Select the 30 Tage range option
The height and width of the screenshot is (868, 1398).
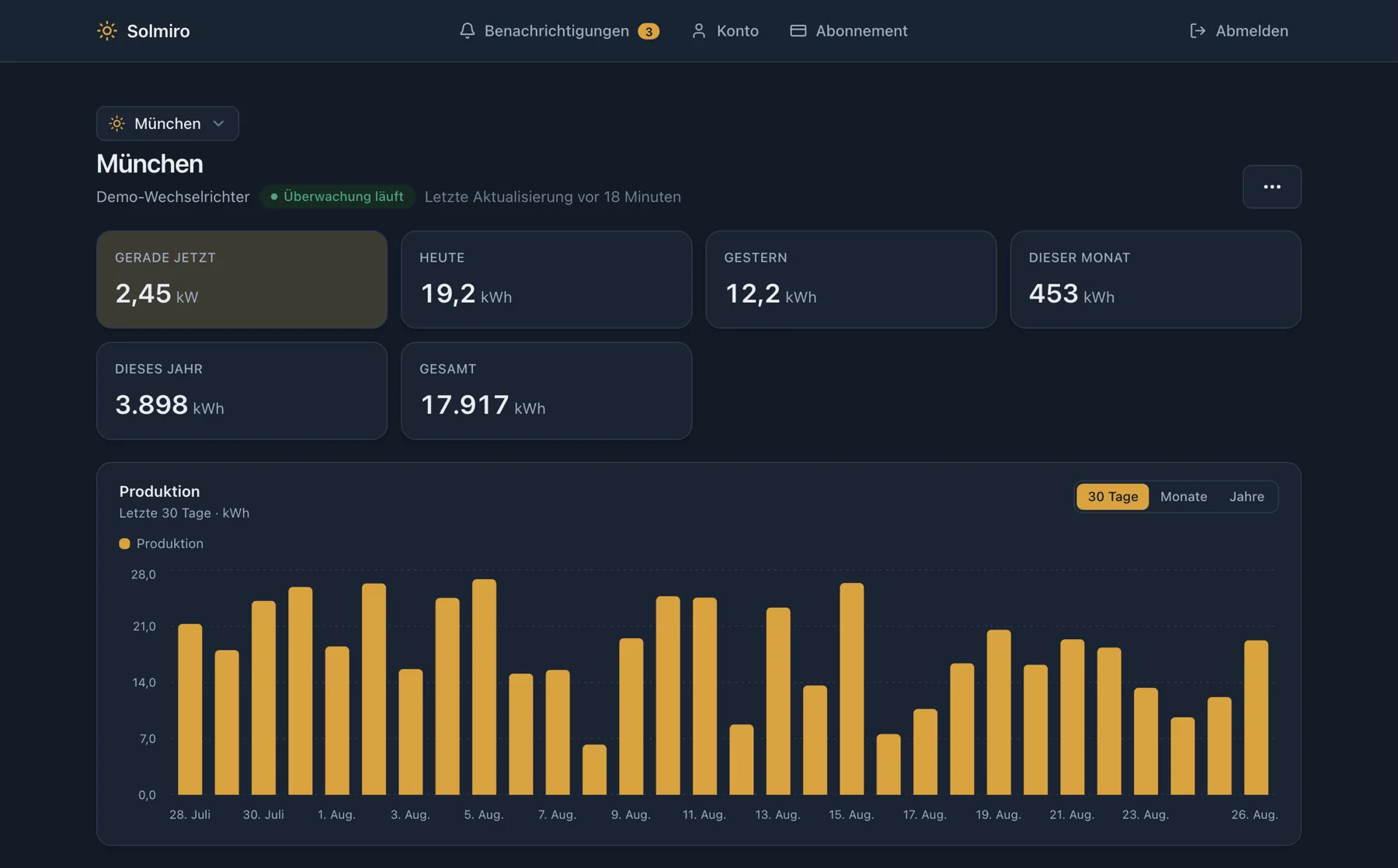[x=1112, y=497]
